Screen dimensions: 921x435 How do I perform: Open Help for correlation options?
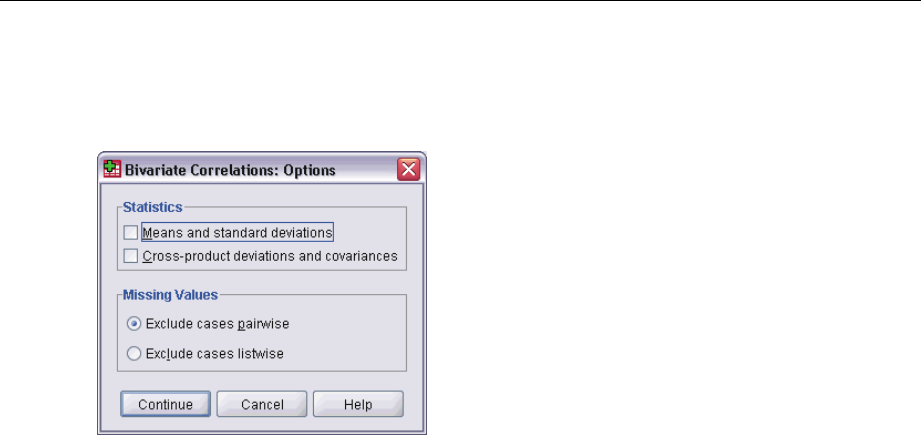pos(358,404)
